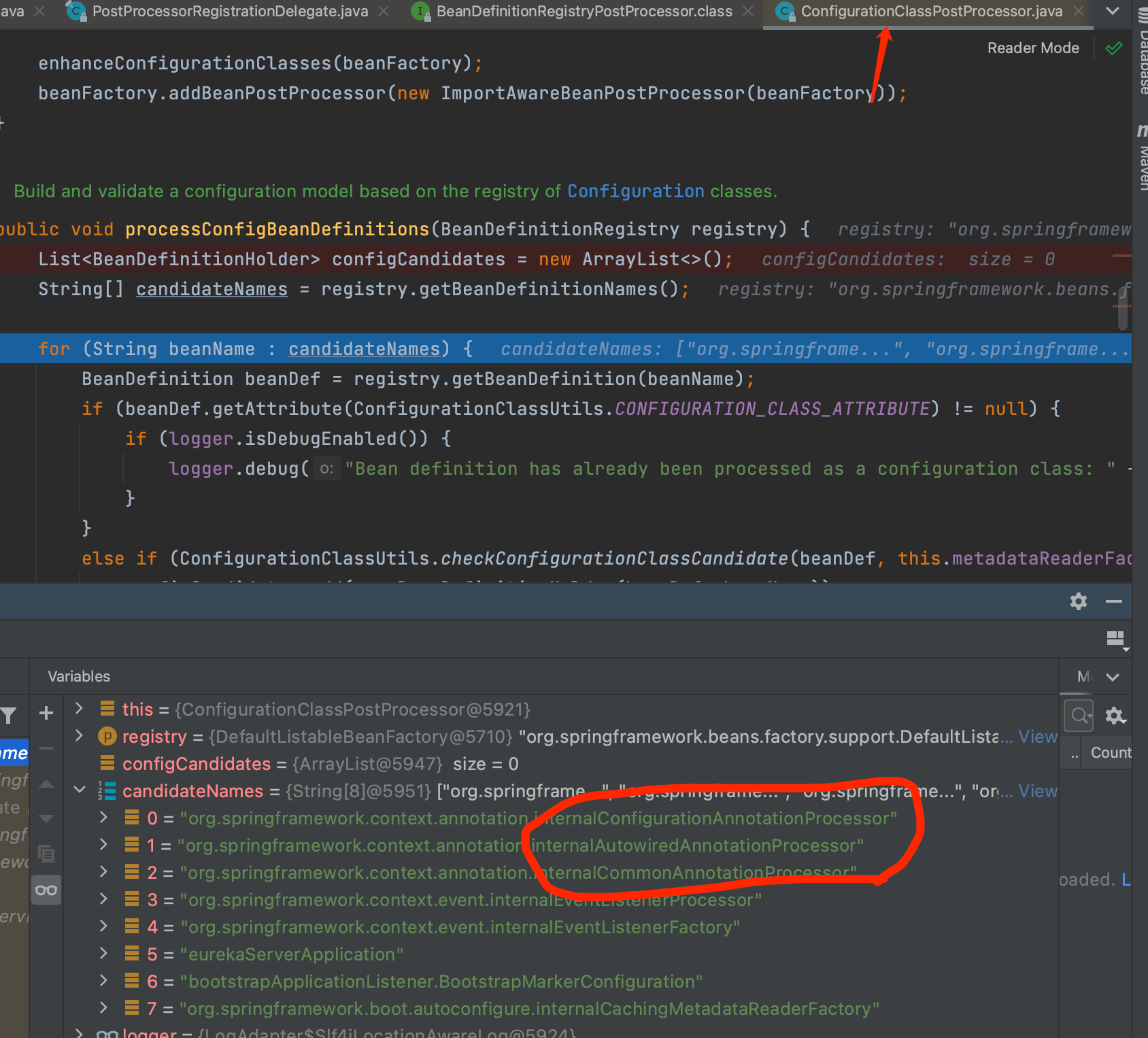
Task: Click CONFIGURATION_CLASS_ATTRIBUTE constant
Action: click(x=773, y=409)
